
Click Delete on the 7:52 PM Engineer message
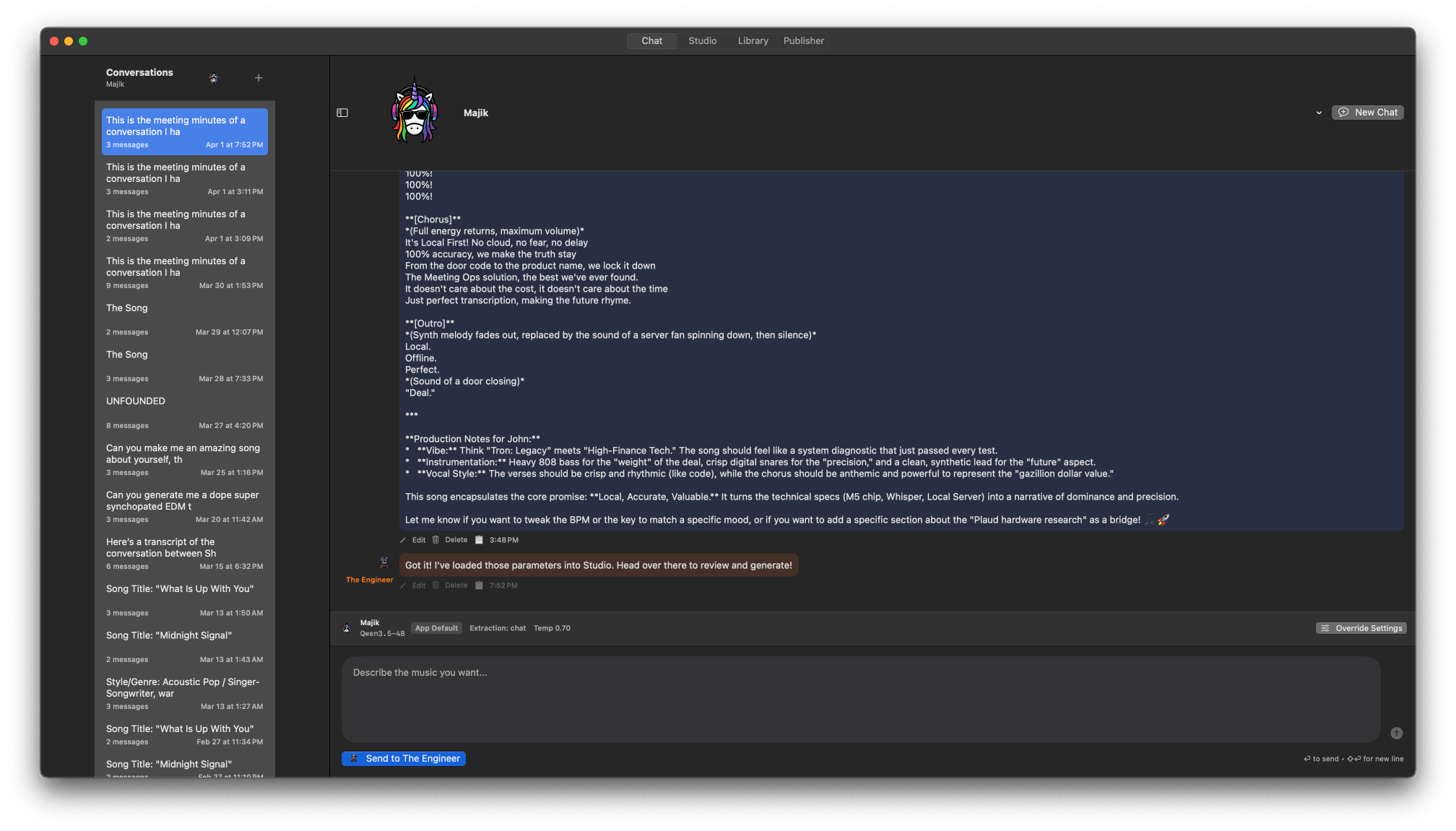pos(456,586)
